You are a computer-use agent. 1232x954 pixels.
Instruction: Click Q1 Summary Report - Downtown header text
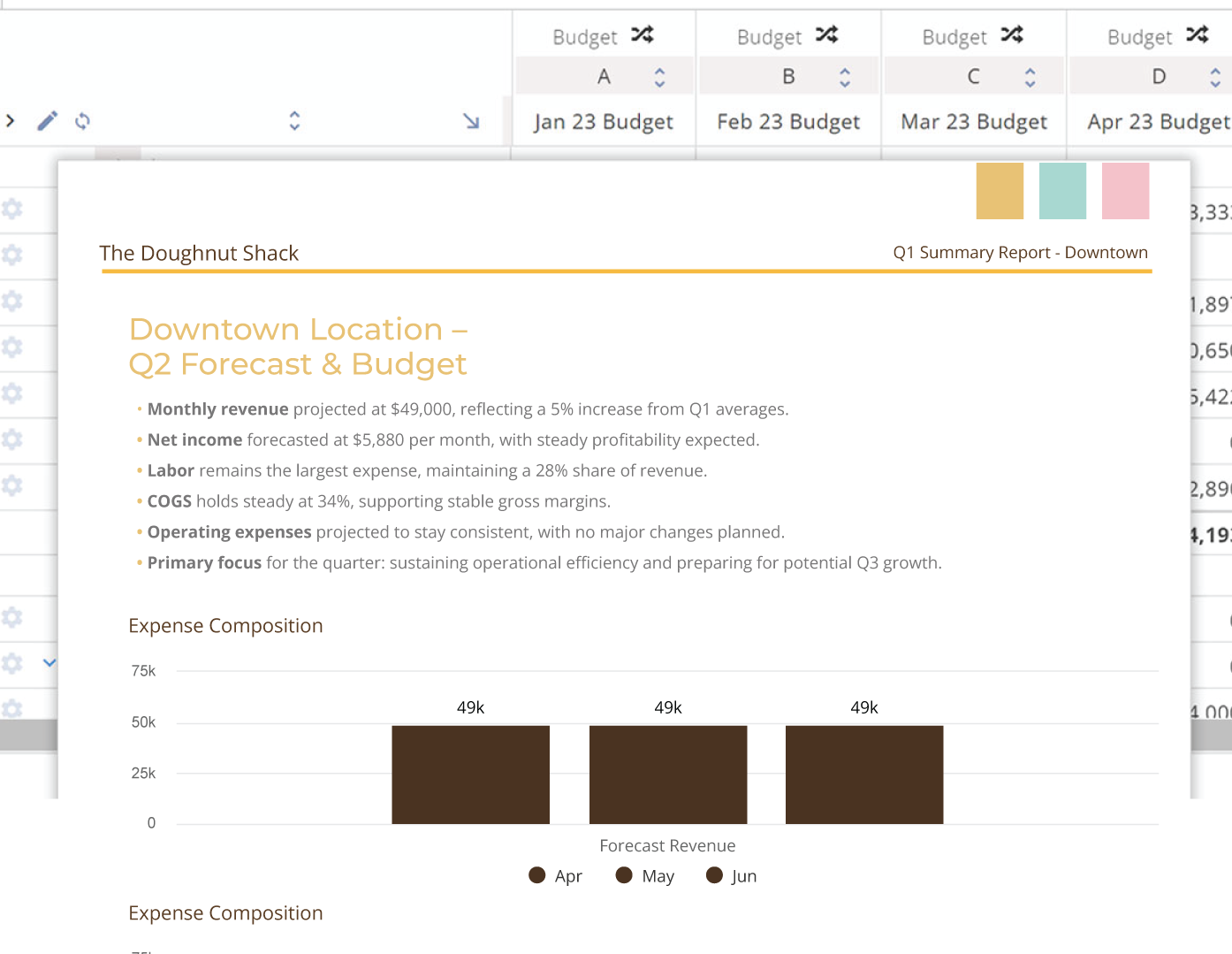1020,253
